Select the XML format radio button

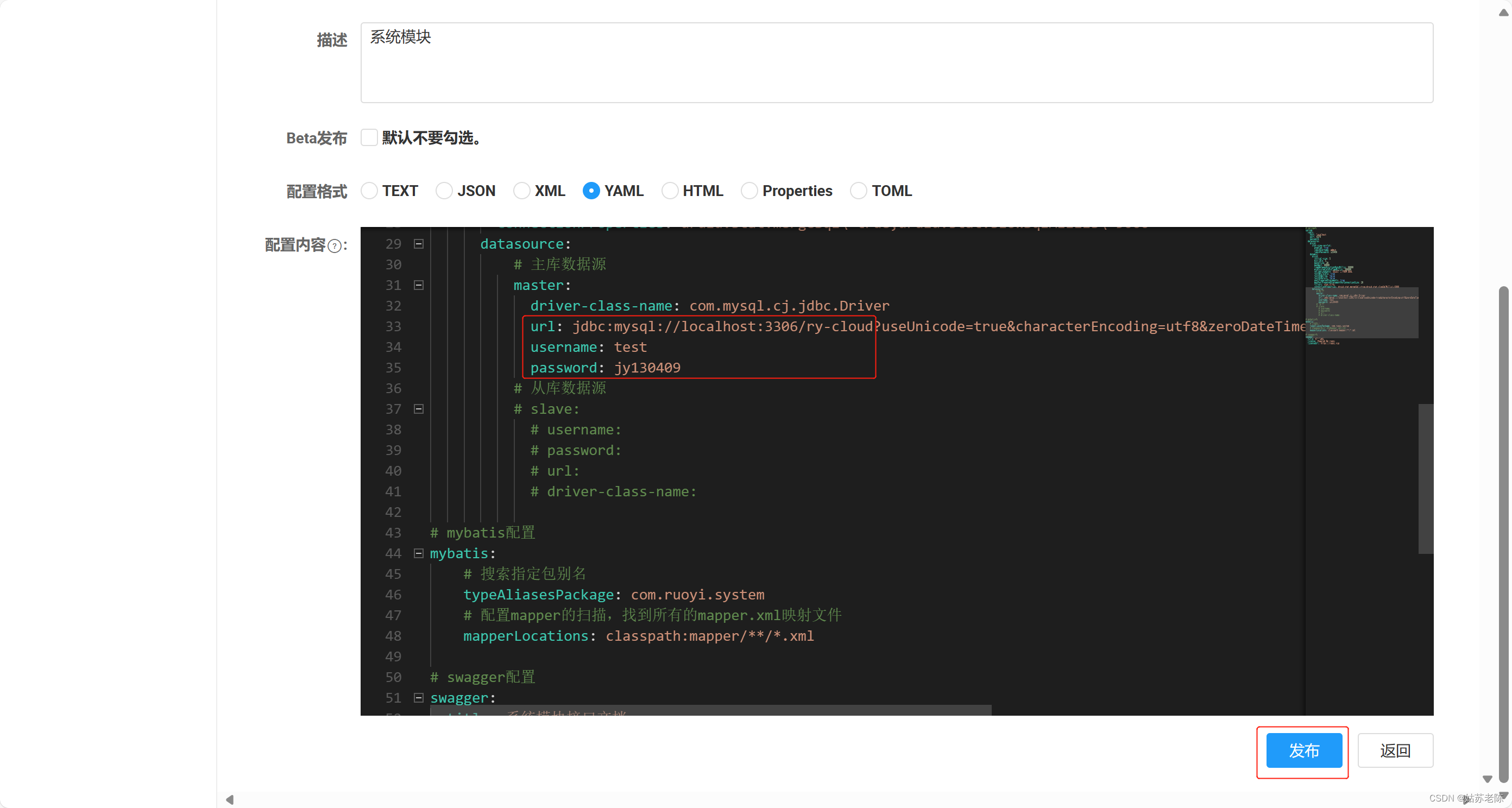pos(521,191)
